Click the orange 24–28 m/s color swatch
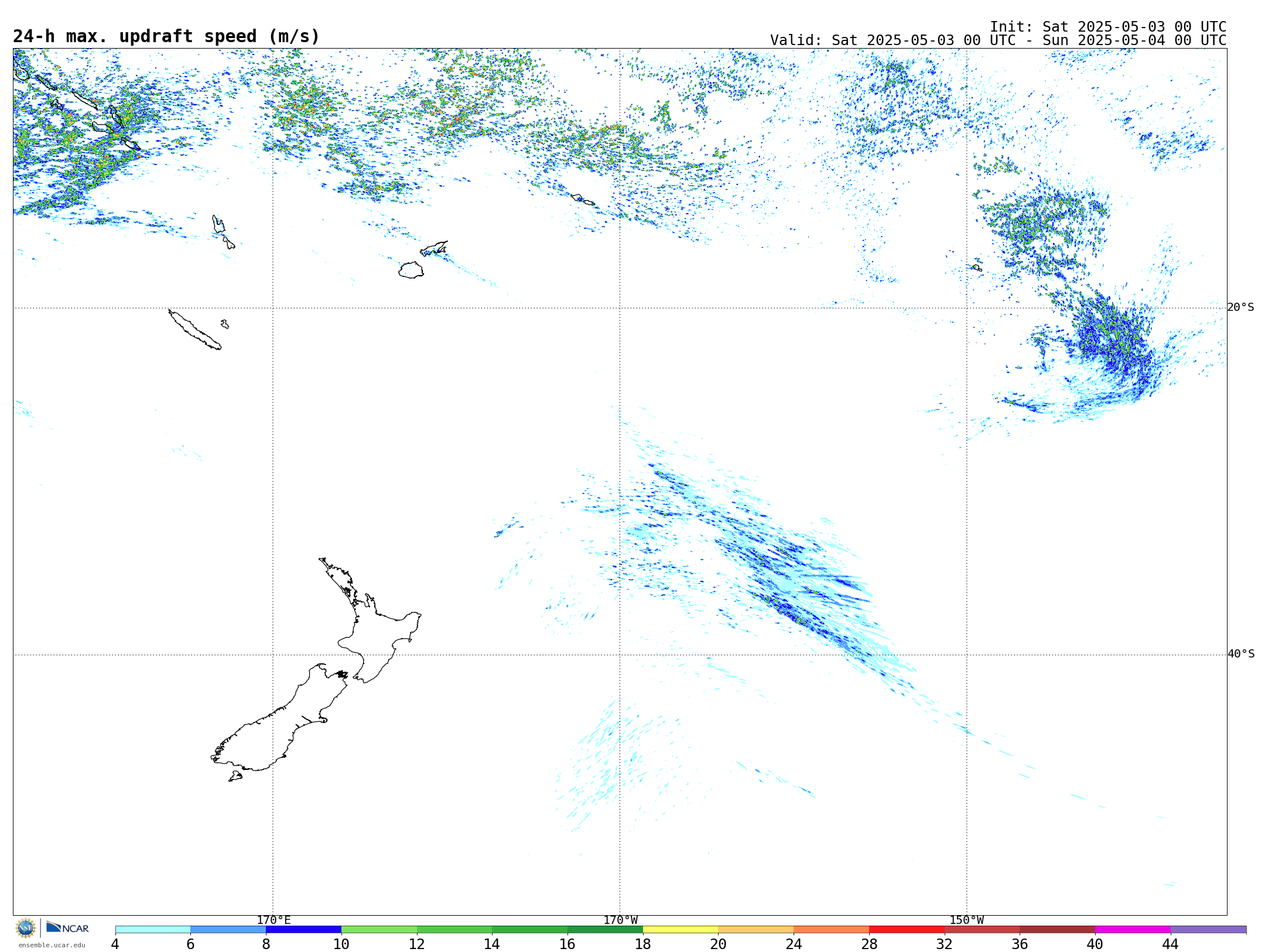This screenshot has height=952, width=1265. [831, 930]
